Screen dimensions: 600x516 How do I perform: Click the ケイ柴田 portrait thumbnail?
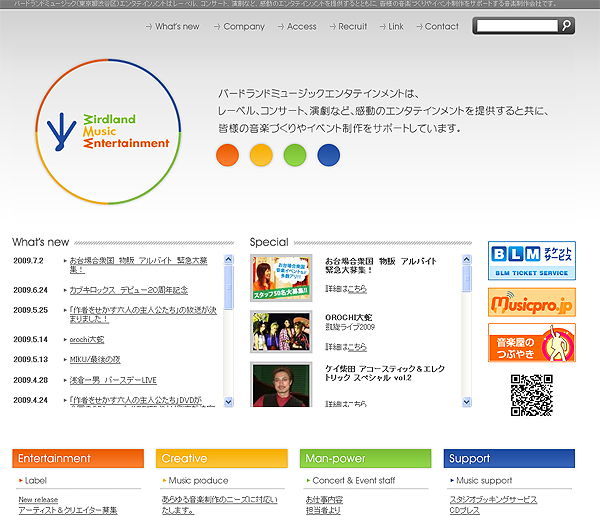[281, 384]
